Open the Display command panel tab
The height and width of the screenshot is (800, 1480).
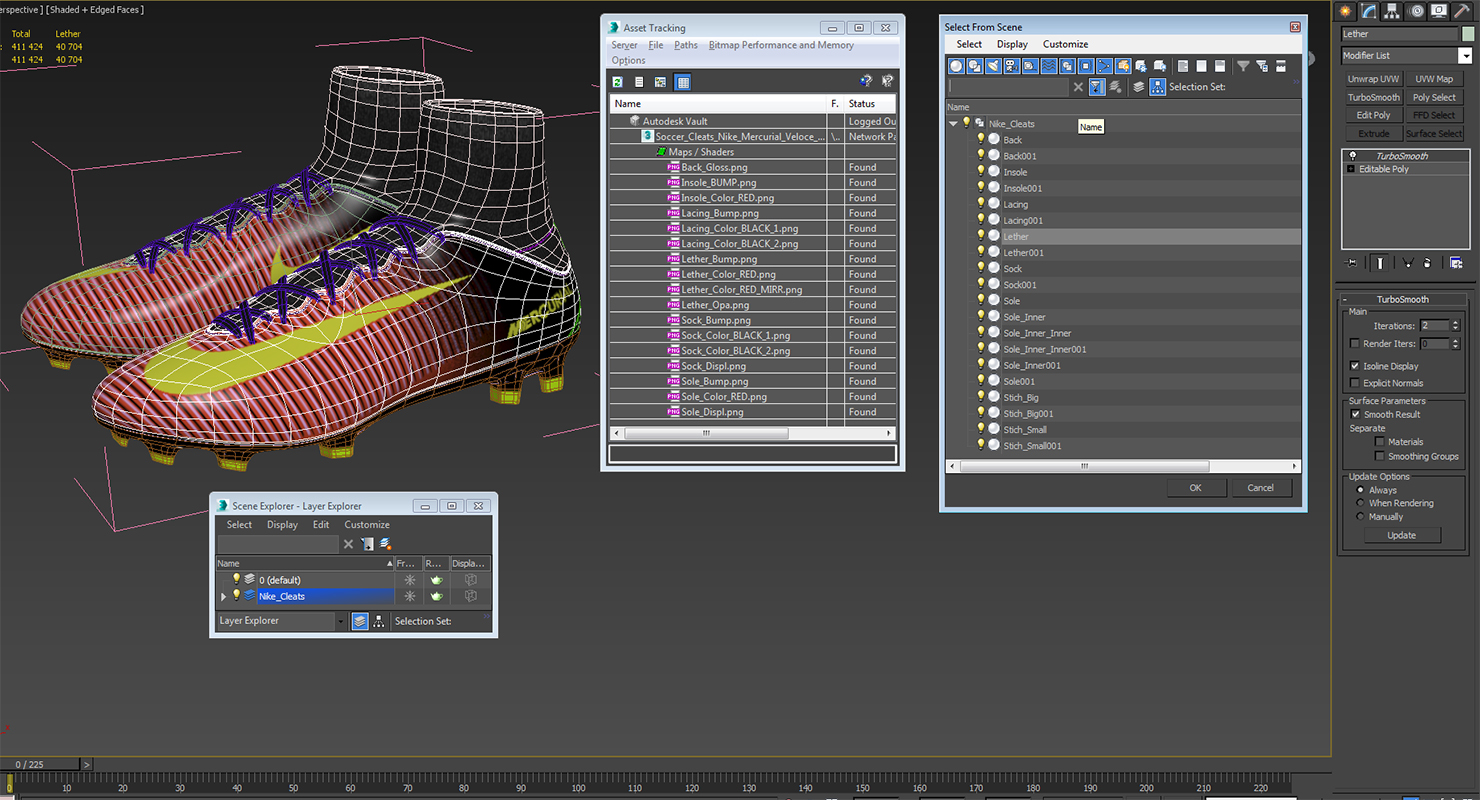pos(1439,11)
